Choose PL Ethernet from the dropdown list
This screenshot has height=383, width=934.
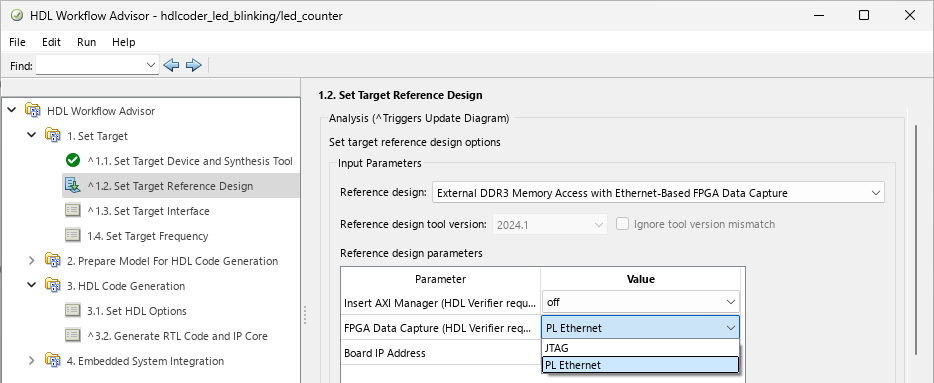coord(640,365)
